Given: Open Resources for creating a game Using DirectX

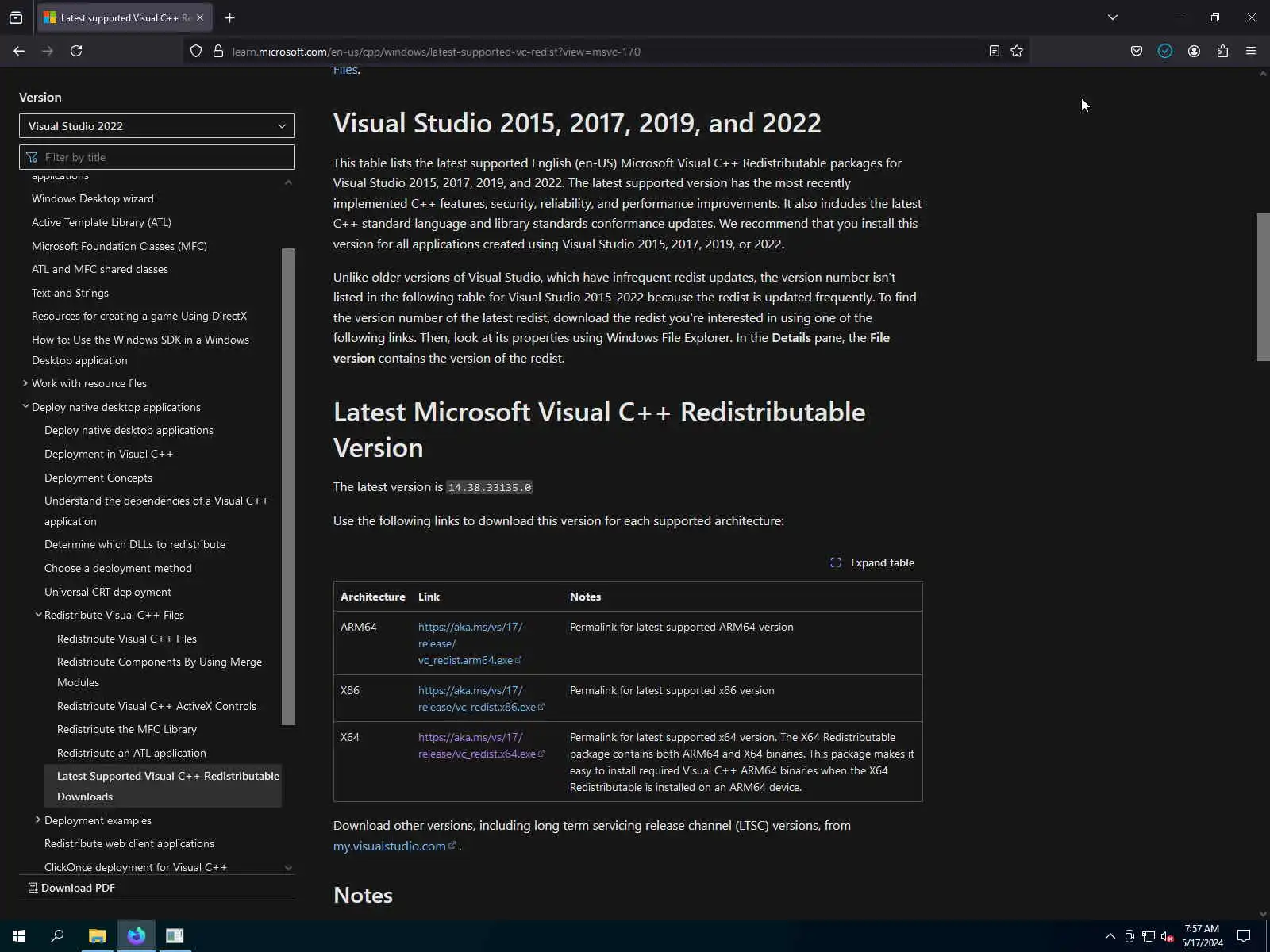Looking at the screenshot, I should click(x=139, y=316).
